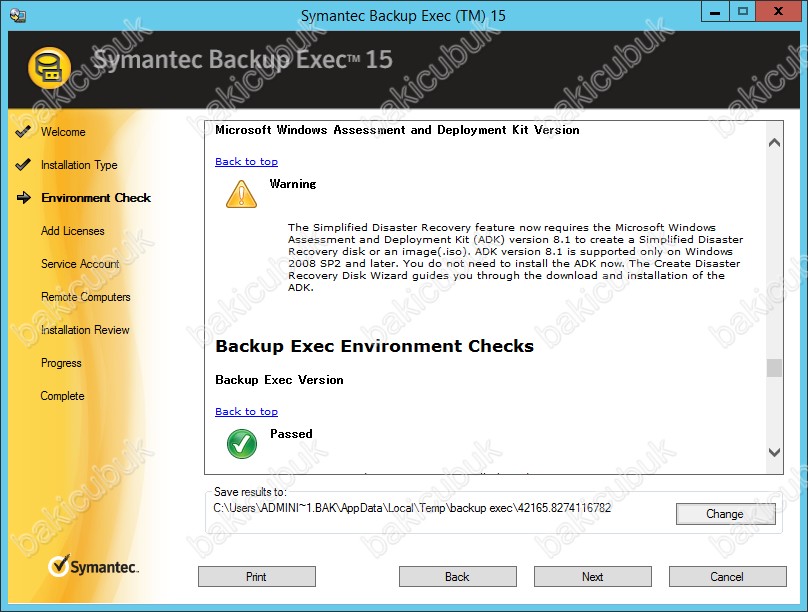Click the yellow warning triangle icon
Screen dimensions: 808x612
pyautogui.click(x=241, y=194)
